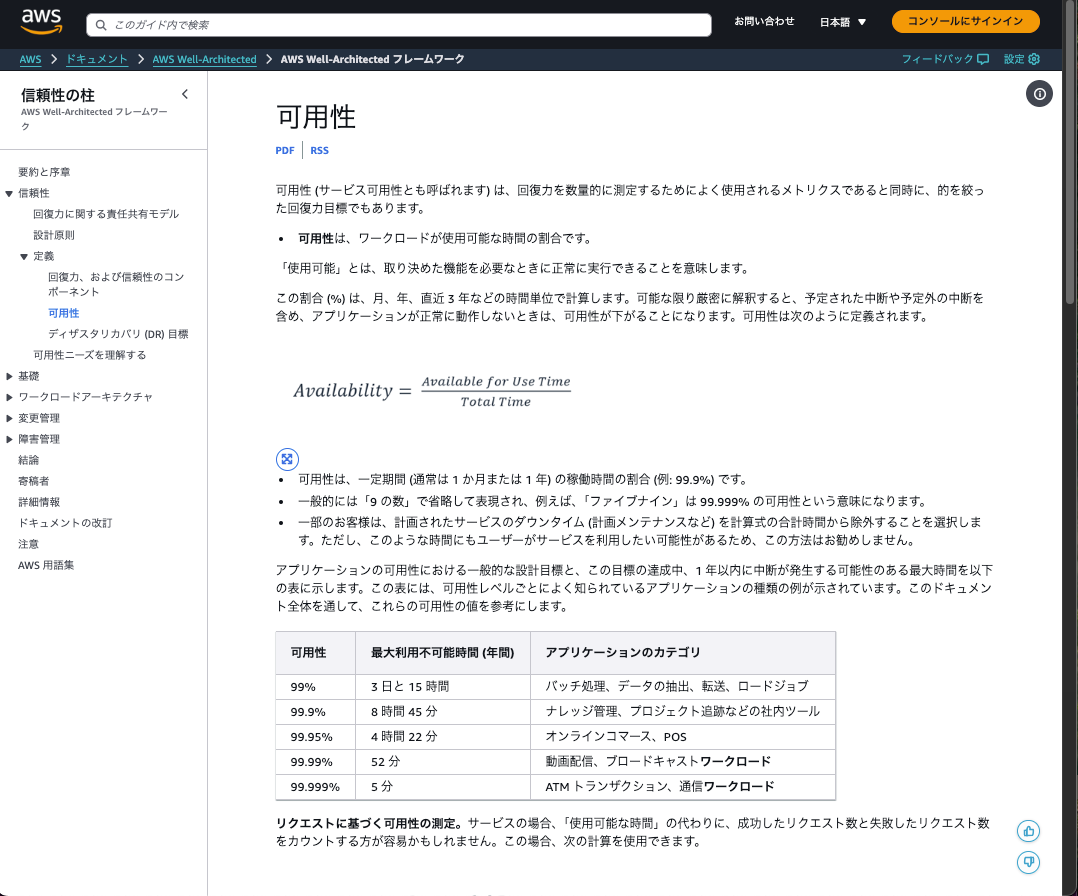Viewport: 1078px width, 896px height.
Task: Open the PDF link
Action: click(285, 151)
